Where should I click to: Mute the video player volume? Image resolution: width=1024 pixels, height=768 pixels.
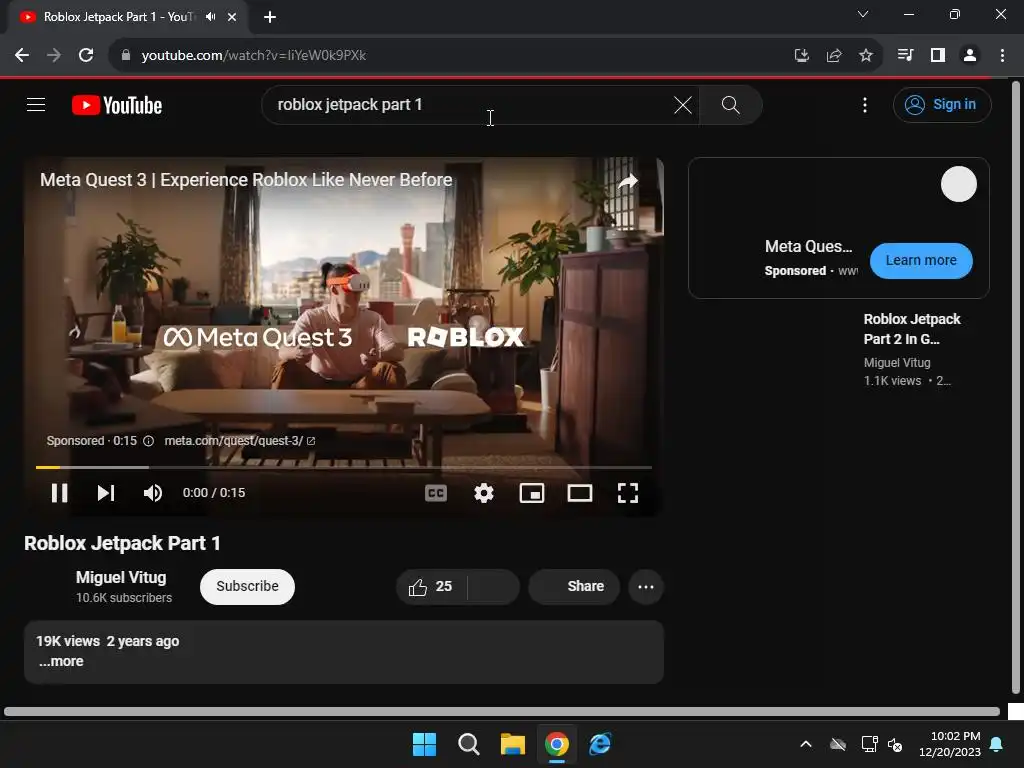pyautogui.click(x=153, y=492)
